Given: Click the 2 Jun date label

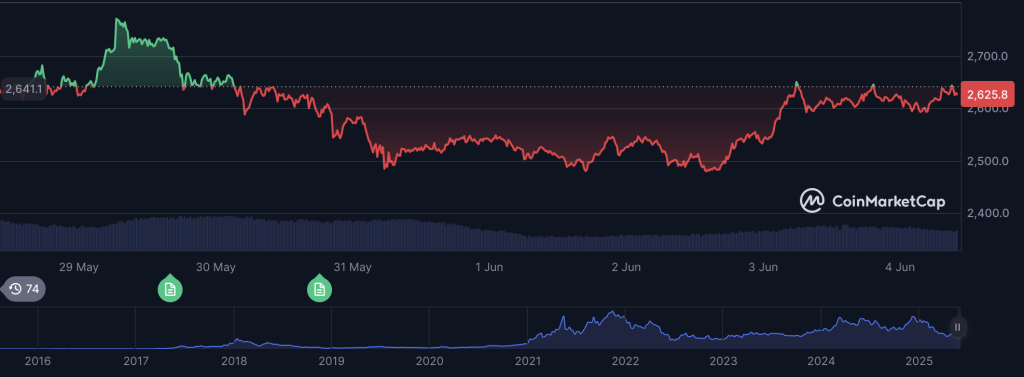Looking at the screenshot, I should click(x=627, y=267).
